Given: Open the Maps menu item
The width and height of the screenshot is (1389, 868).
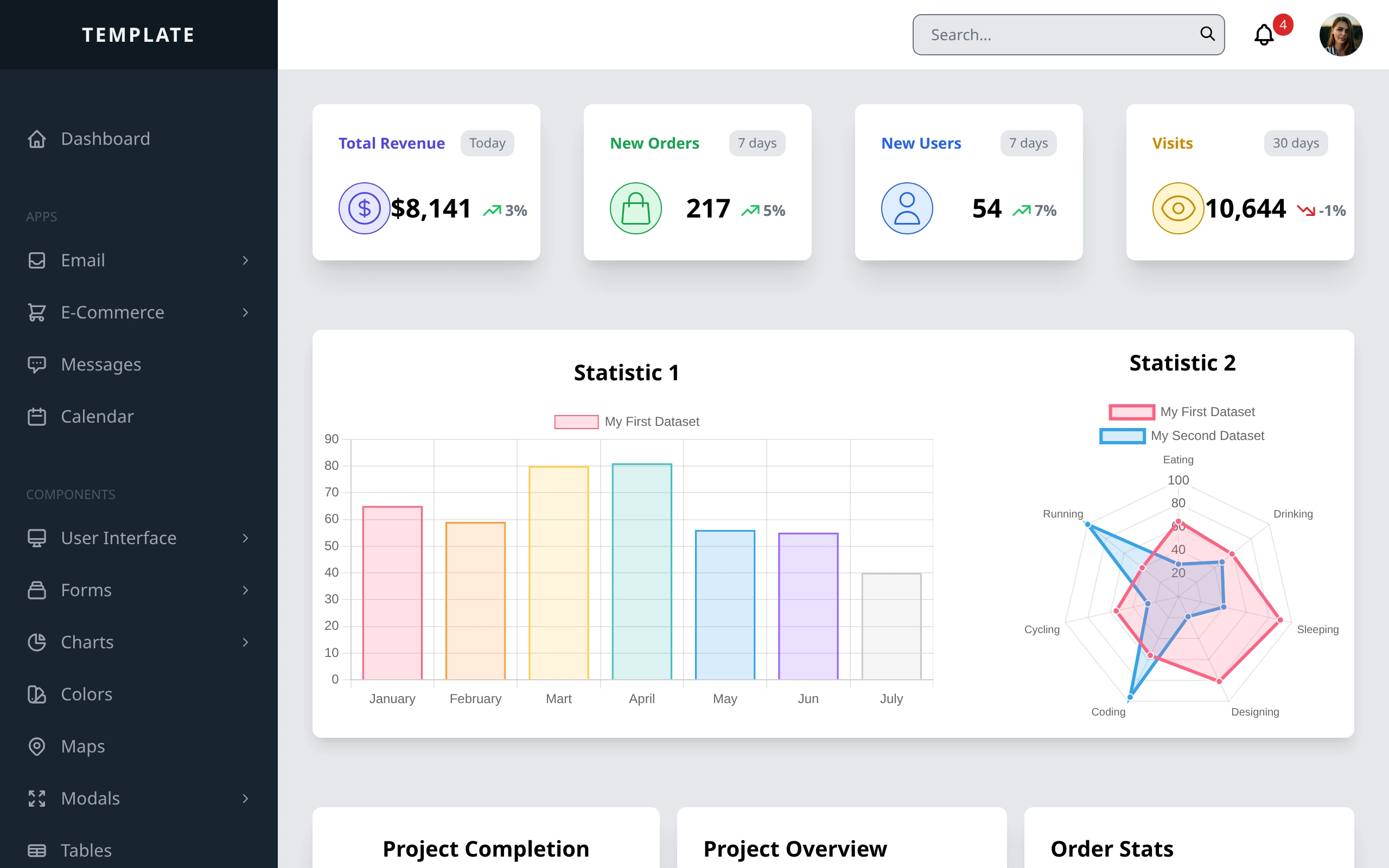Looking at the screenshot, I should [139, 746].
